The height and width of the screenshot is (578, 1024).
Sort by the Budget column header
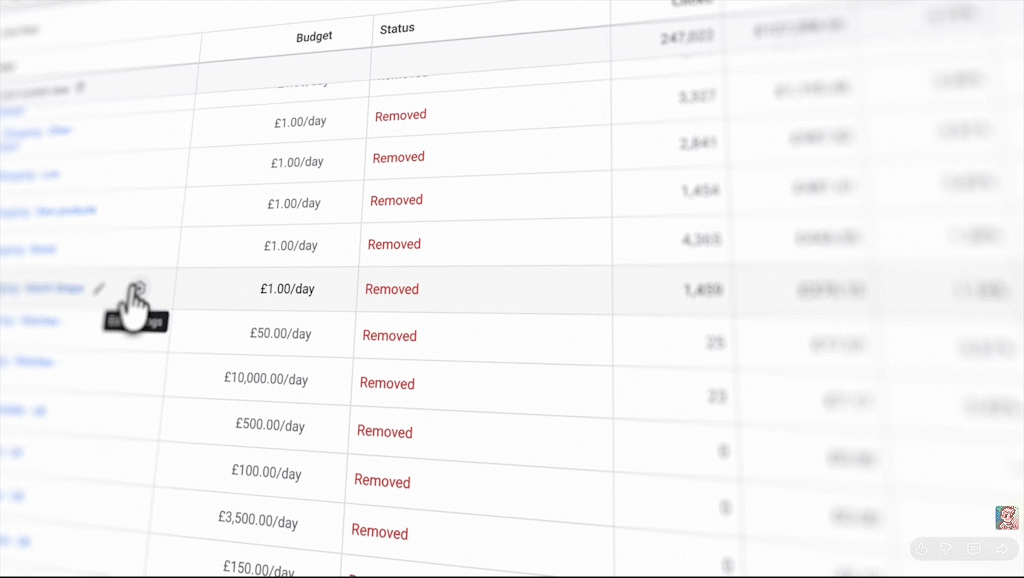[x=314, y=37]
